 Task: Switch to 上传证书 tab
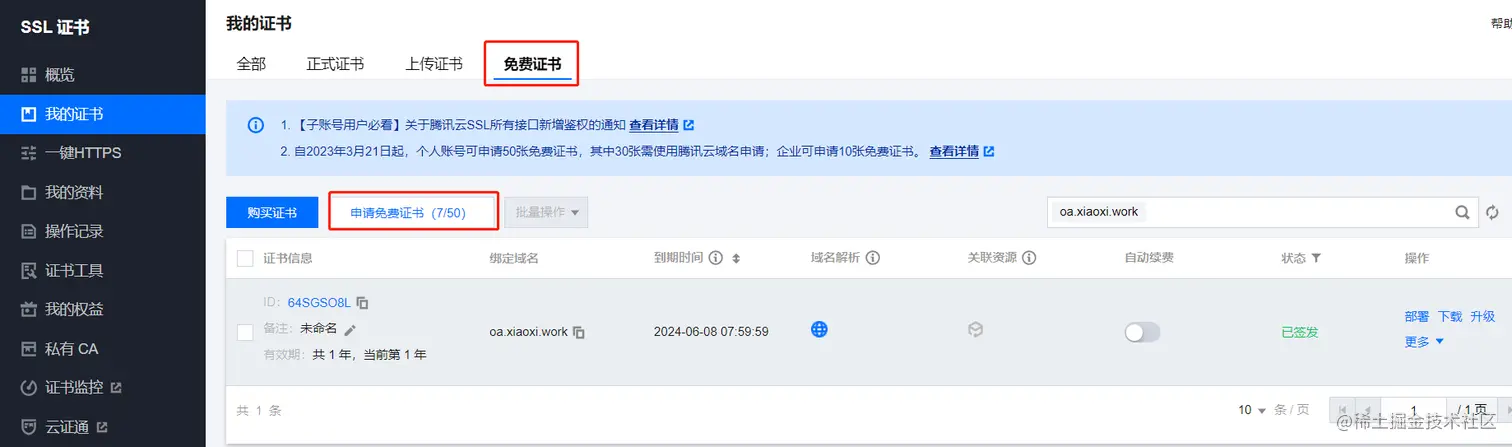coord(434,64)
